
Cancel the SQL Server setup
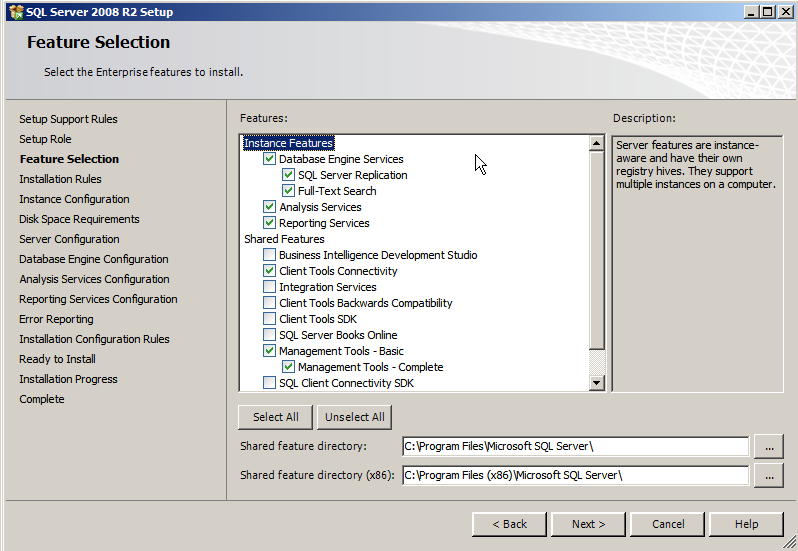click(x=668, y=524)
